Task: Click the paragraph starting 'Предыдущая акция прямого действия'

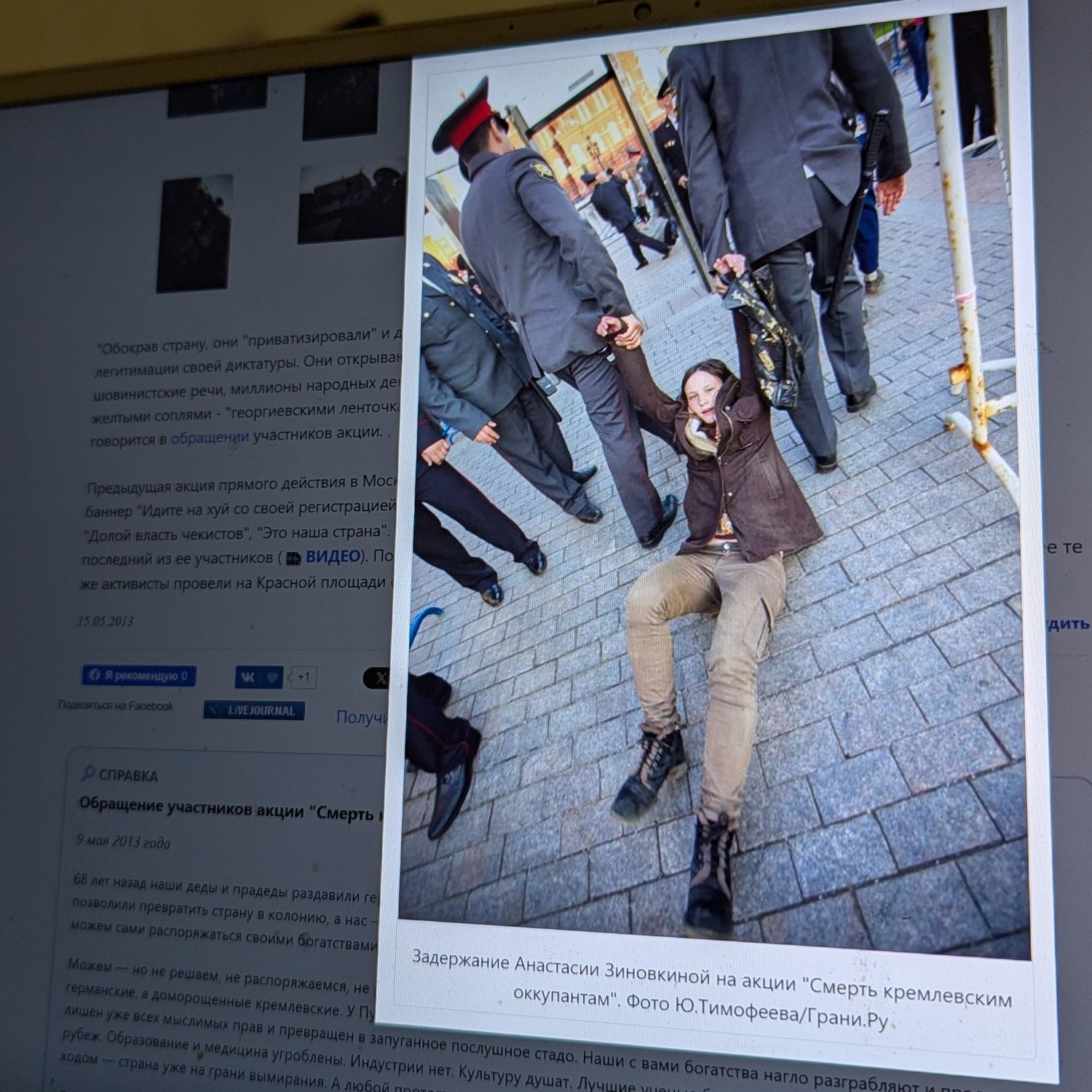Action: [237, 534]
